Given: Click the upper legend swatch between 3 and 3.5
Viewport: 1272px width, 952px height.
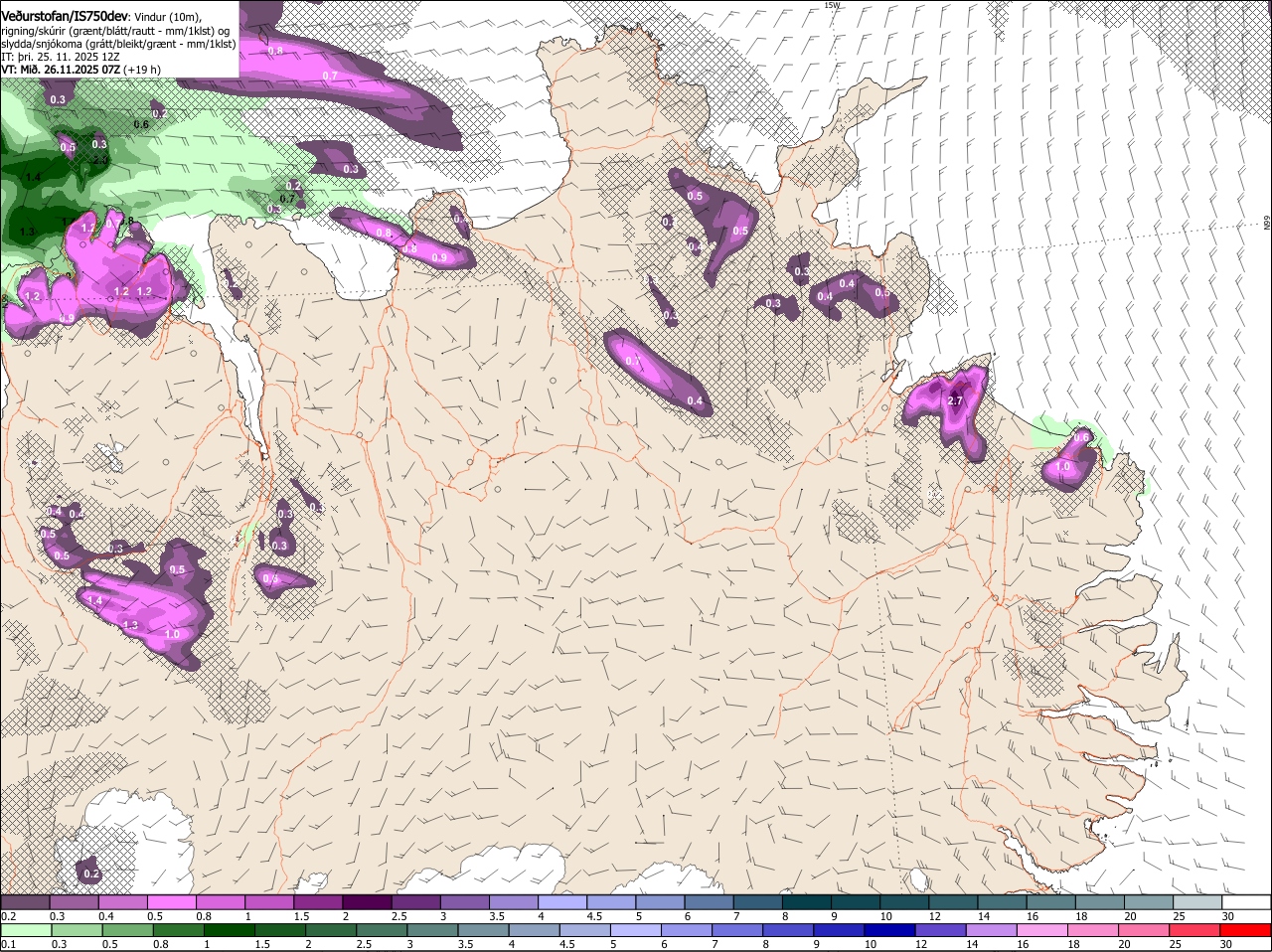Looking at the screenshot, I should pyautogui.click(x=465, y=901).
